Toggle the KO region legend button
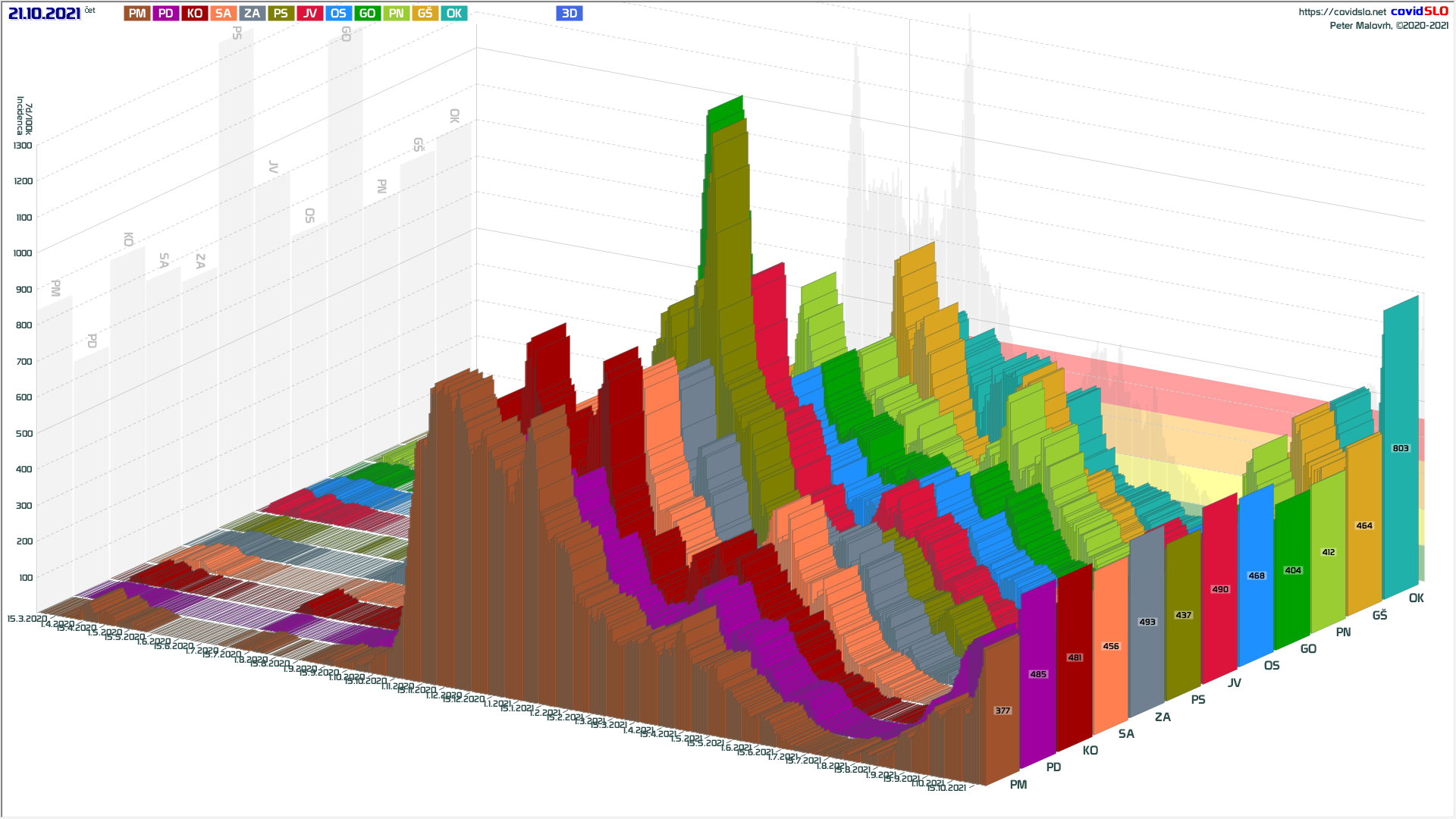 [x=195, y=13]
